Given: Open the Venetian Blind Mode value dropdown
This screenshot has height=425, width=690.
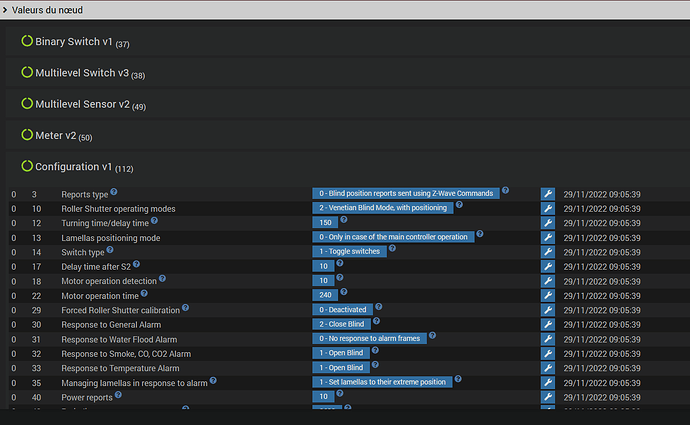Looking at the screenshot, I should pyautogui.click(x=383, y=208).
